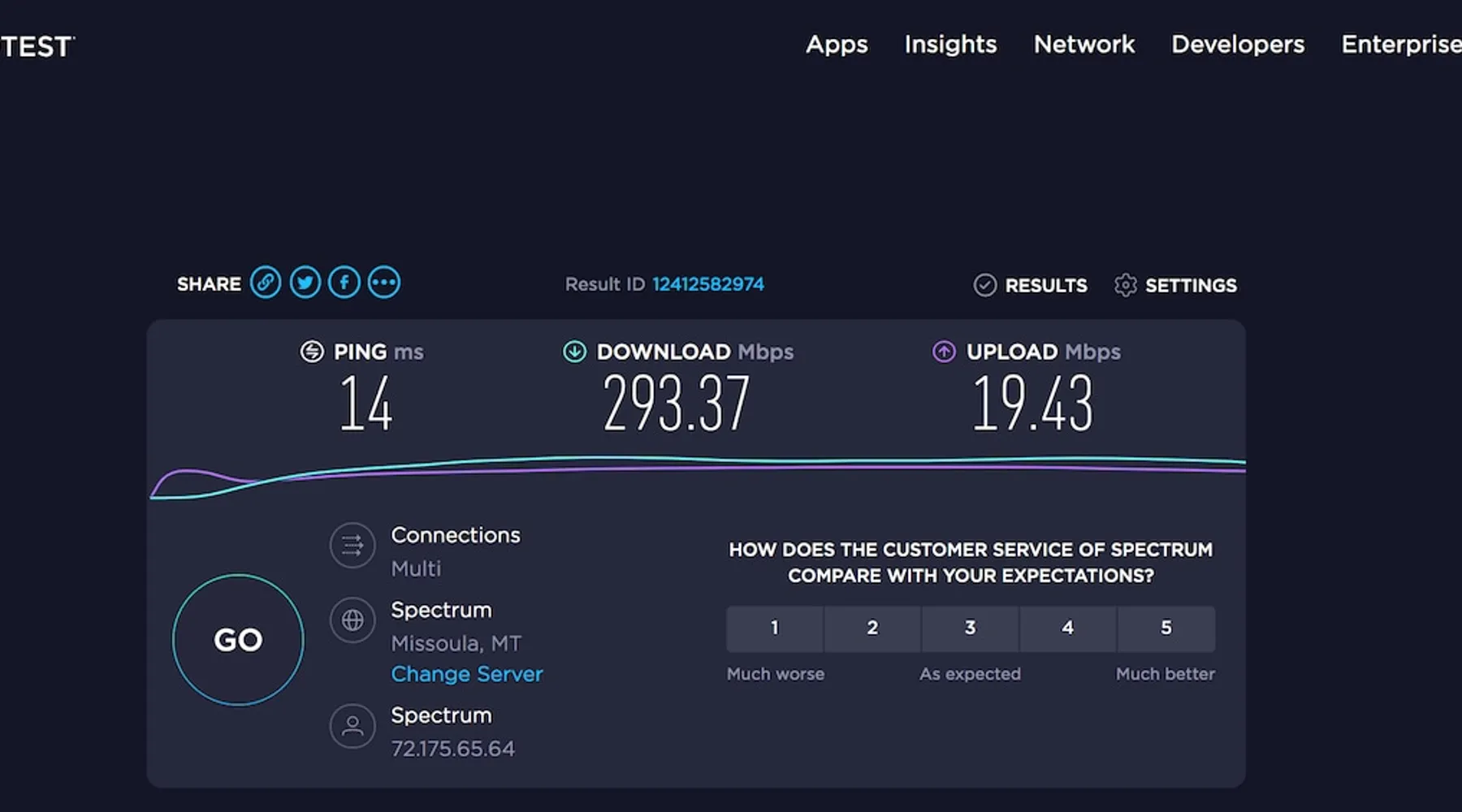Viewport: 1462px width, 812px height.
Task: Open the Developers menu
Action: pos(1238,45)
